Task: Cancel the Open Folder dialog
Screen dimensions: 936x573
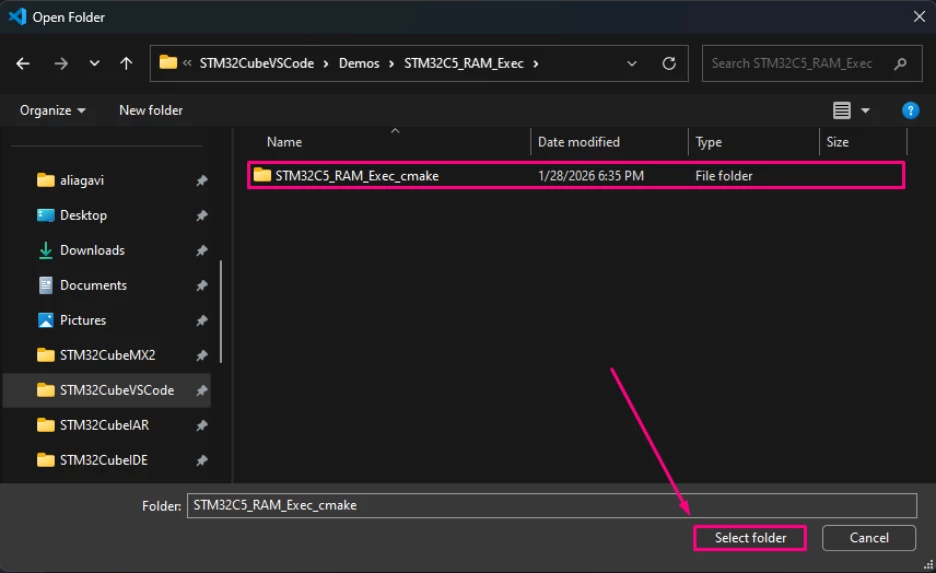Action: [x=869, y=538]
